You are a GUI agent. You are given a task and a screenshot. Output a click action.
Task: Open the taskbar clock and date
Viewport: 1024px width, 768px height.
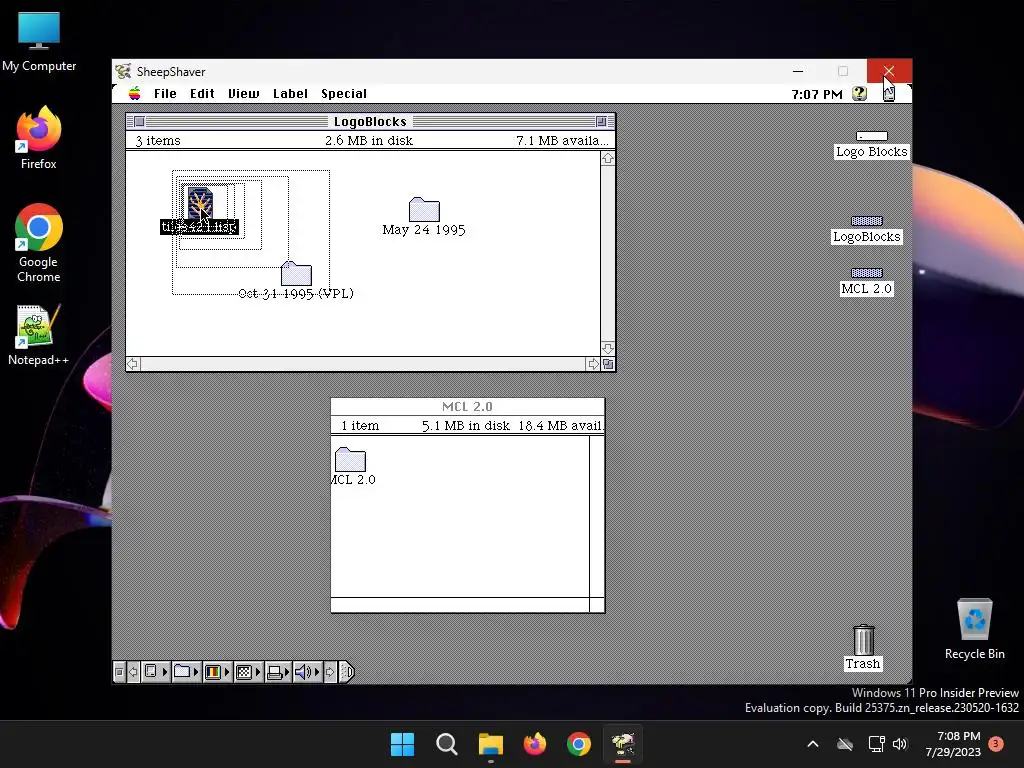click(x=953, y=744)
